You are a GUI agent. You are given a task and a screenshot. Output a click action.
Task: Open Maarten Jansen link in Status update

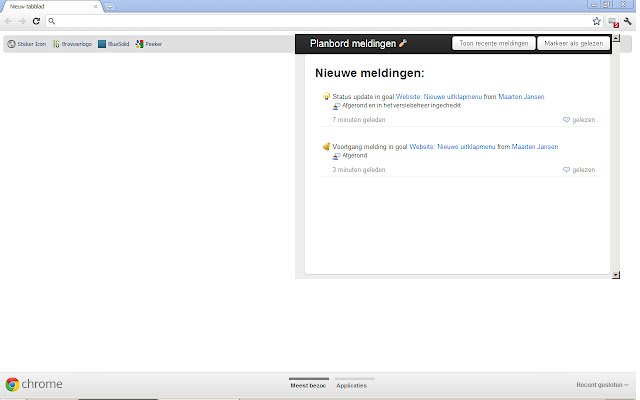click(521, 97)
